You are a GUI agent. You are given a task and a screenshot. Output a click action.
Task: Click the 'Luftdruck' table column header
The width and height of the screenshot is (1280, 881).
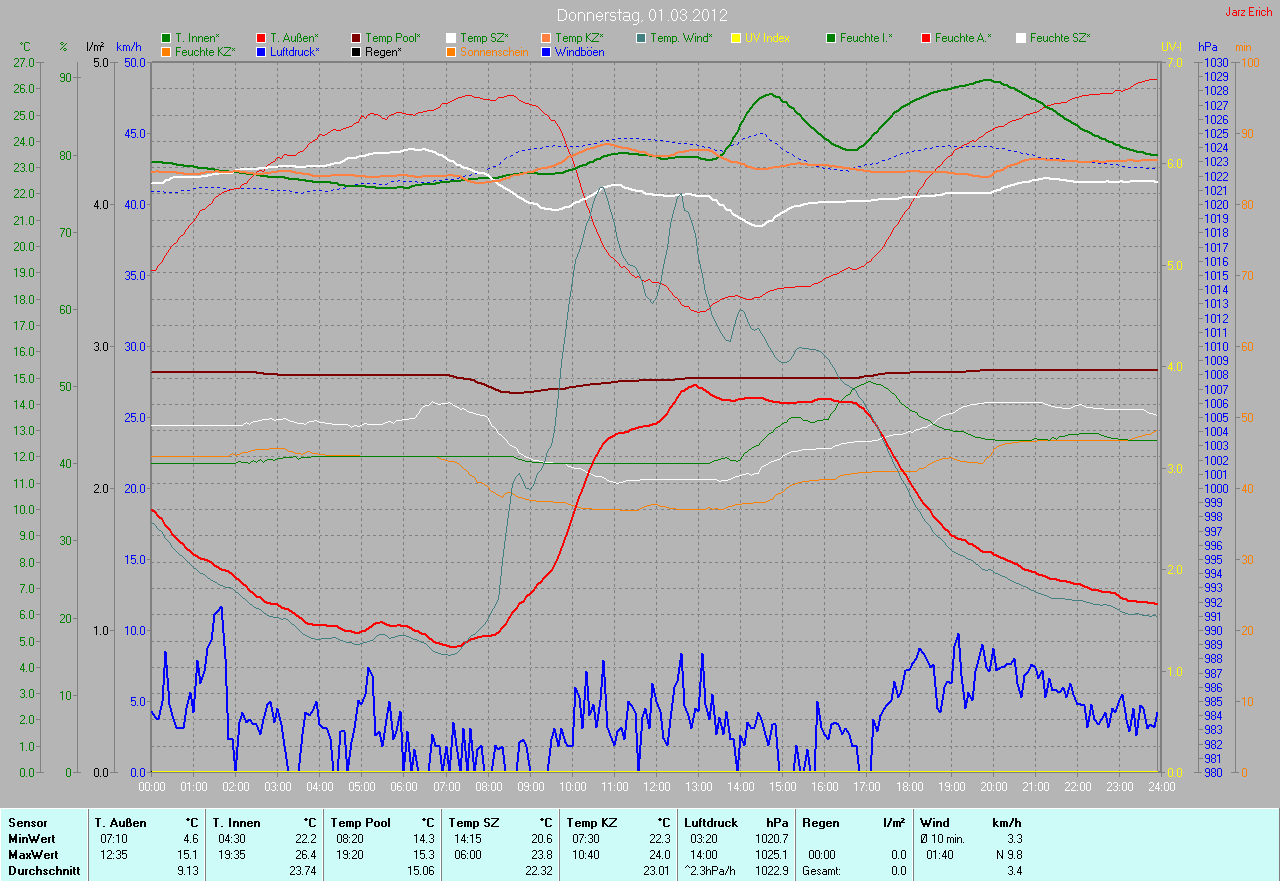(x=711, y=823)
